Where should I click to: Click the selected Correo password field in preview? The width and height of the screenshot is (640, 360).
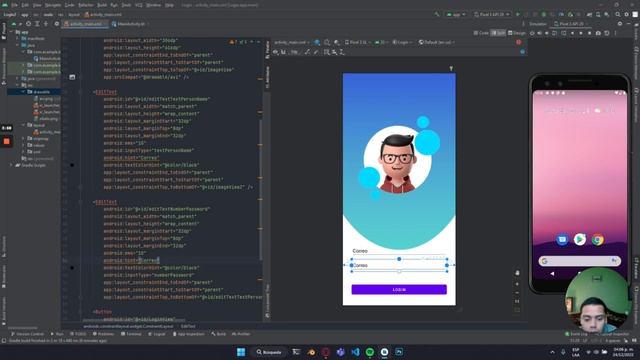tap(399, 265)
